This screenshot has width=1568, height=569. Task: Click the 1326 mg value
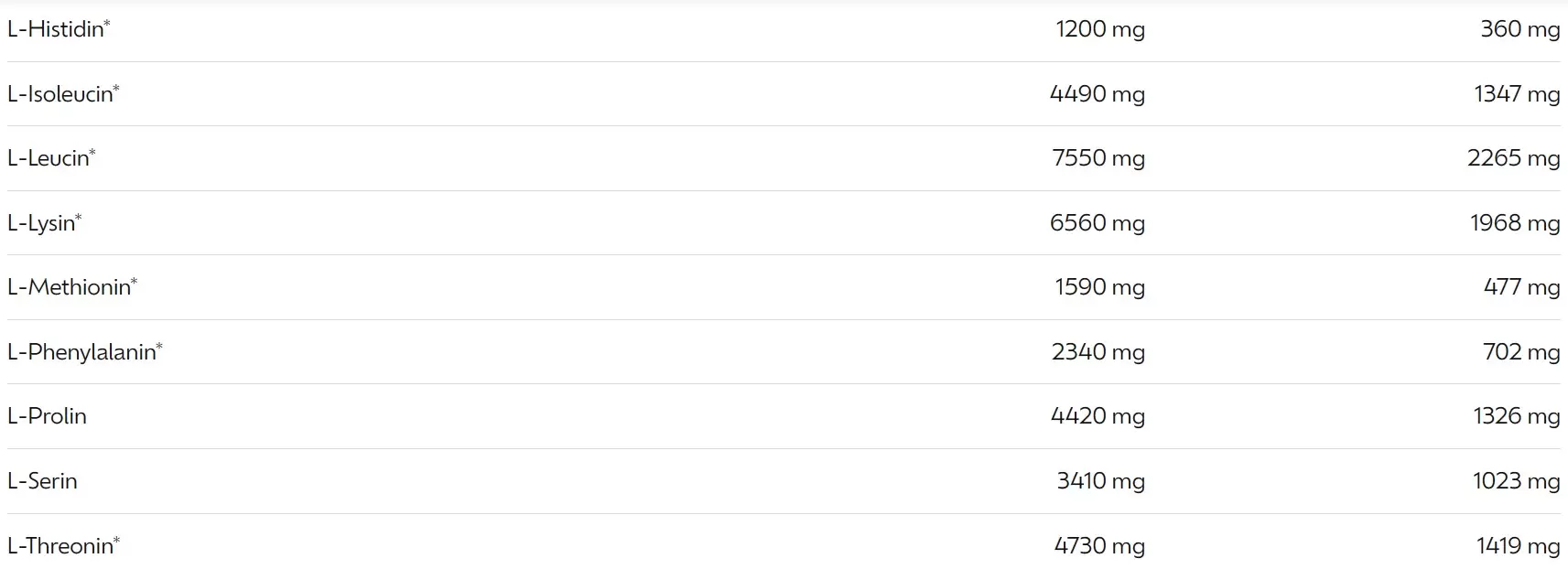1517,416
